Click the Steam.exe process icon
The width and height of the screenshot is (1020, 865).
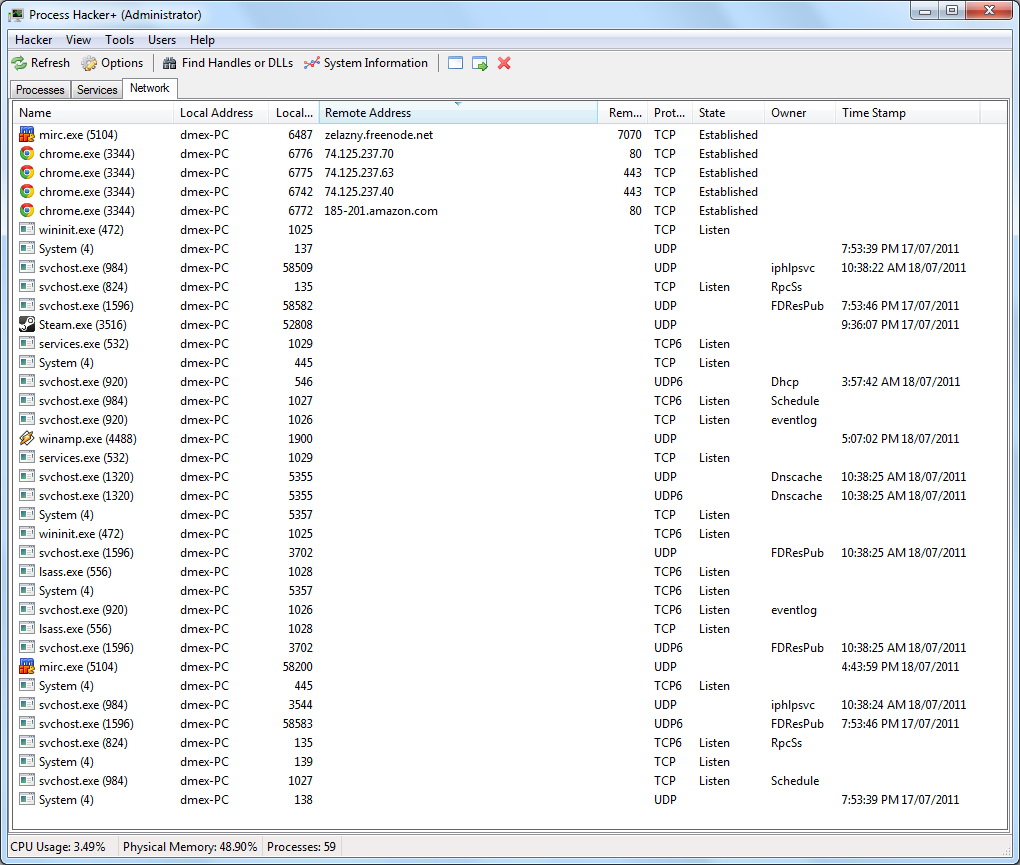pyautogui.click(x=27, y=324)
